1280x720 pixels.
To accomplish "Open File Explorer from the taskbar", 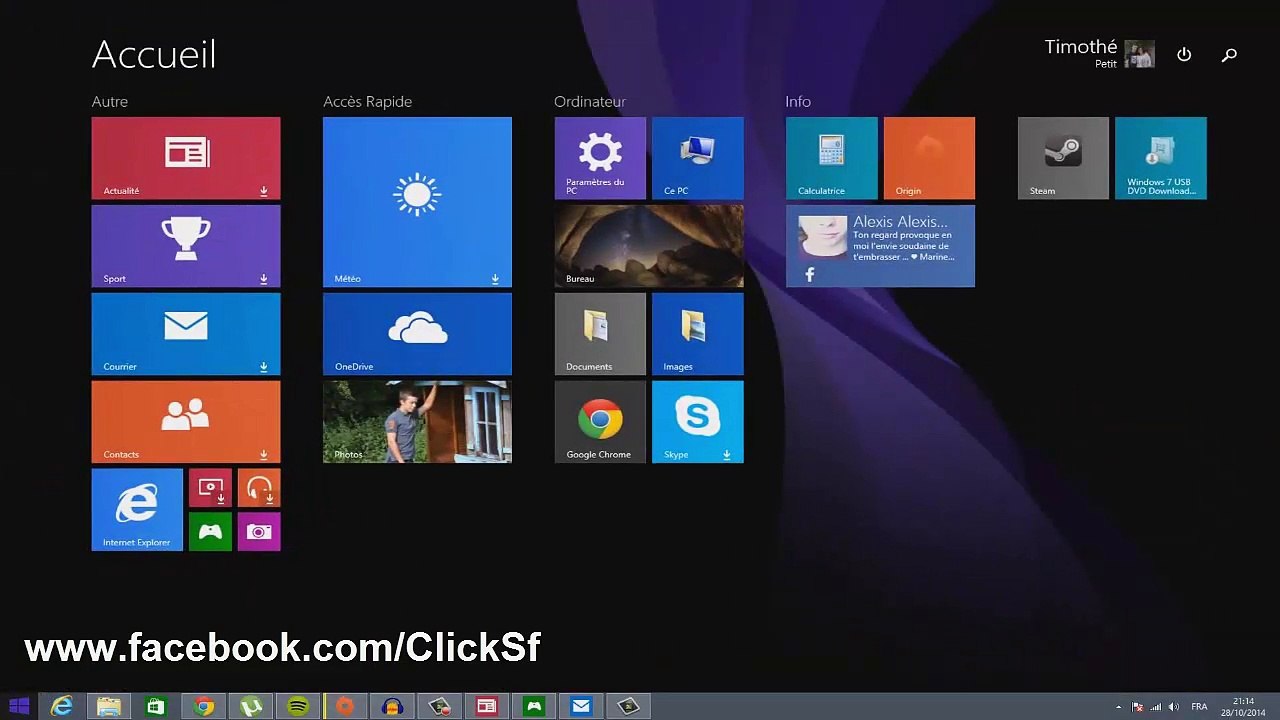I will (x=109, y=707).
